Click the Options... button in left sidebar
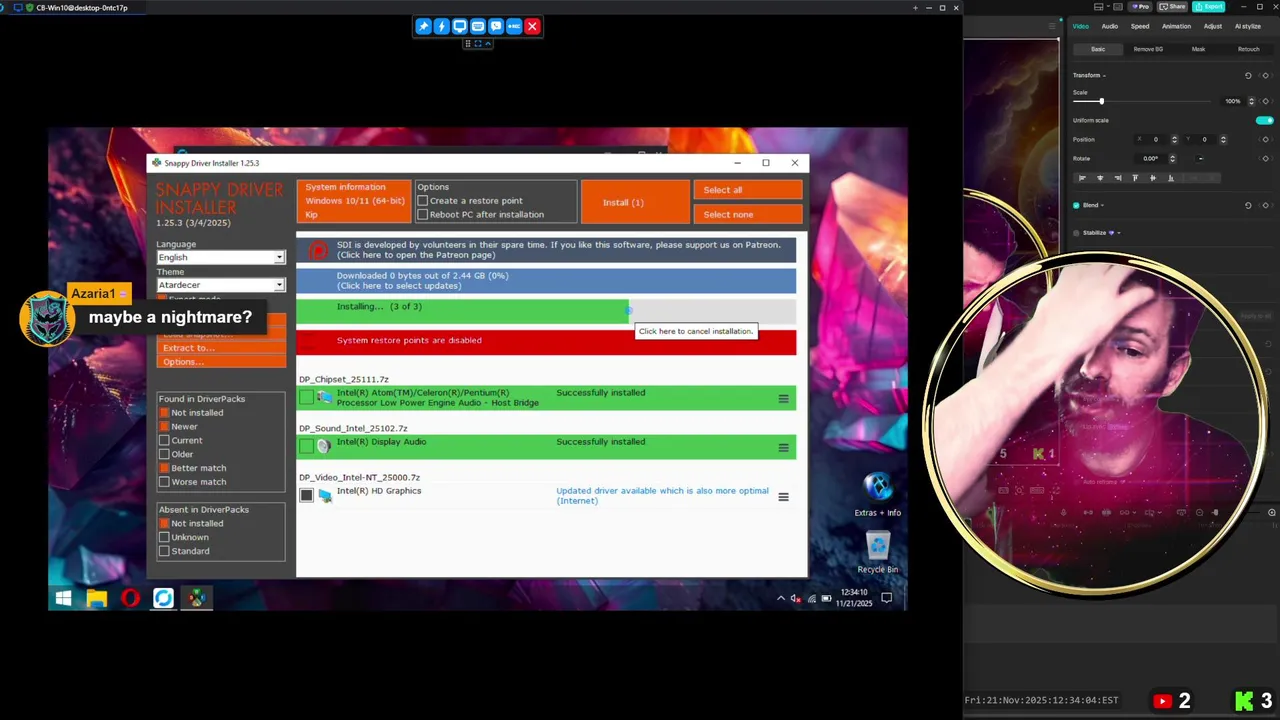1280x720 pixels. (x=221, y=361)
